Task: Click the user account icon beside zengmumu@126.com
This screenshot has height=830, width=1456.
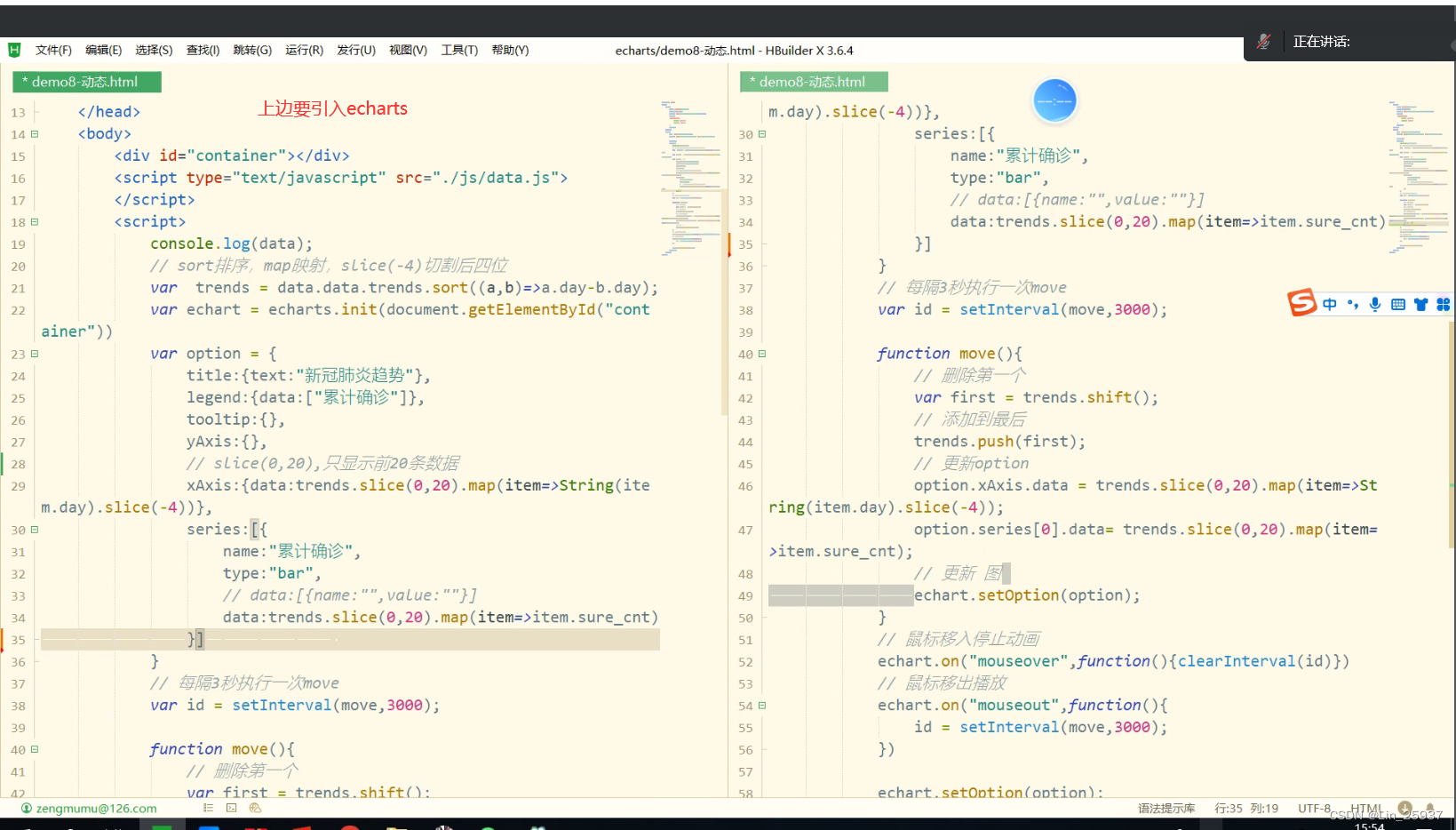Action: [x=27, y=809]
